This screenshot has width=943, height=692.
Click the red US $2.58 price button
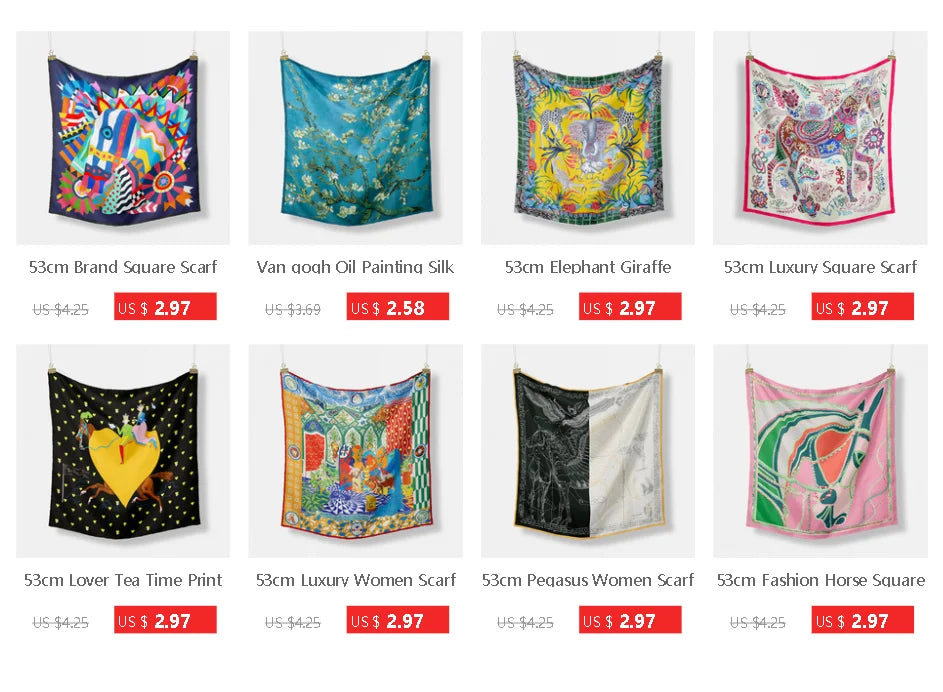coord(398,307)
